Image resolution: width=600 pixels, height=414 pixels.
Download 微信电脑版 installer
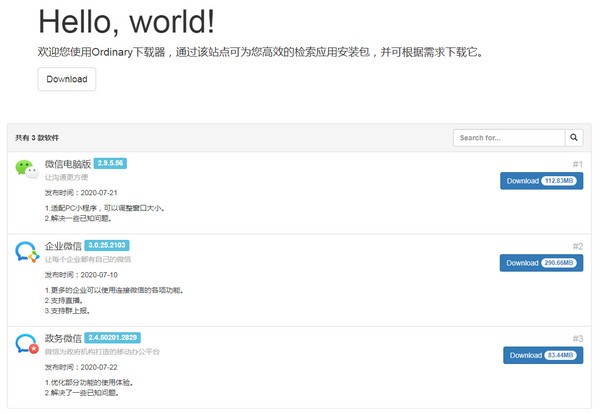coord(541,181)
